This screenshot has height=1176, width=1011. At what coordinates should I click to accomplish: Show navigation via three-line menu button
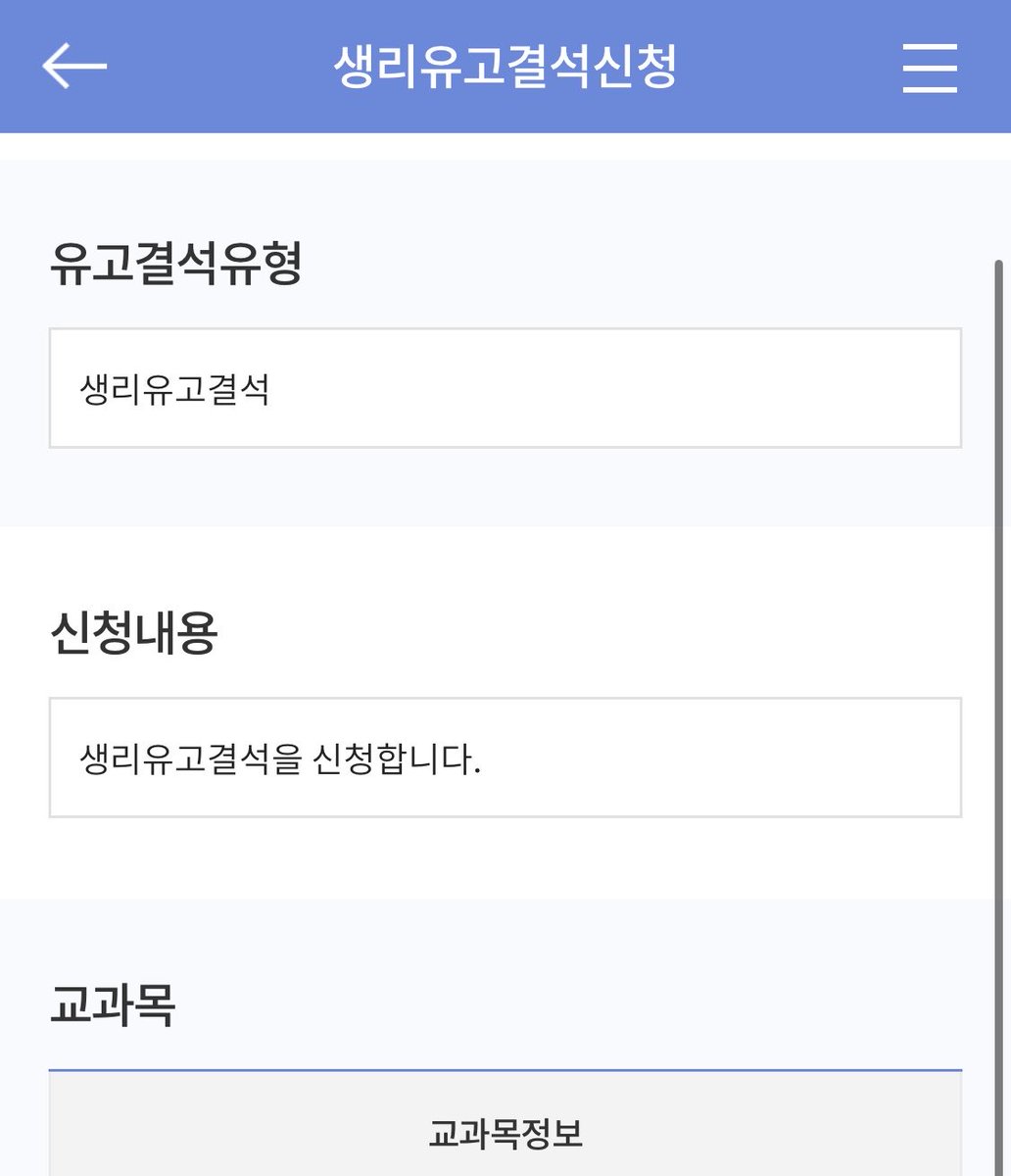click(x=930, y=67)
